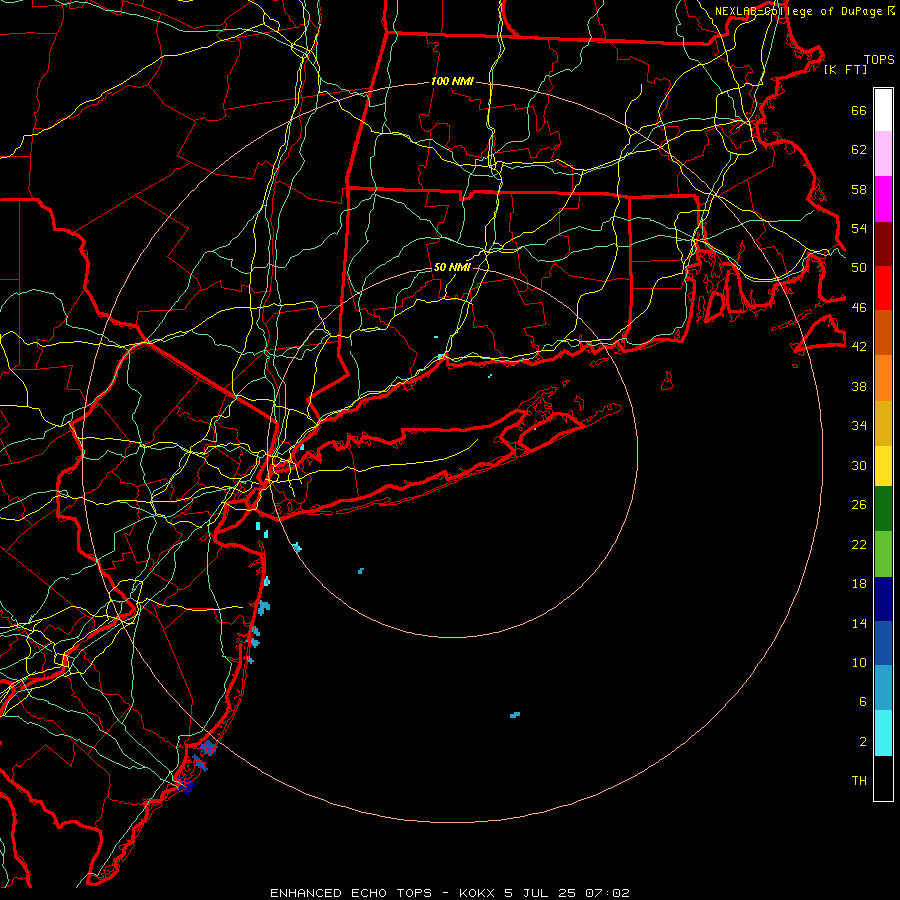Click the '54' legend value
This screenshot has height=900, width=900.
[859, 228]
